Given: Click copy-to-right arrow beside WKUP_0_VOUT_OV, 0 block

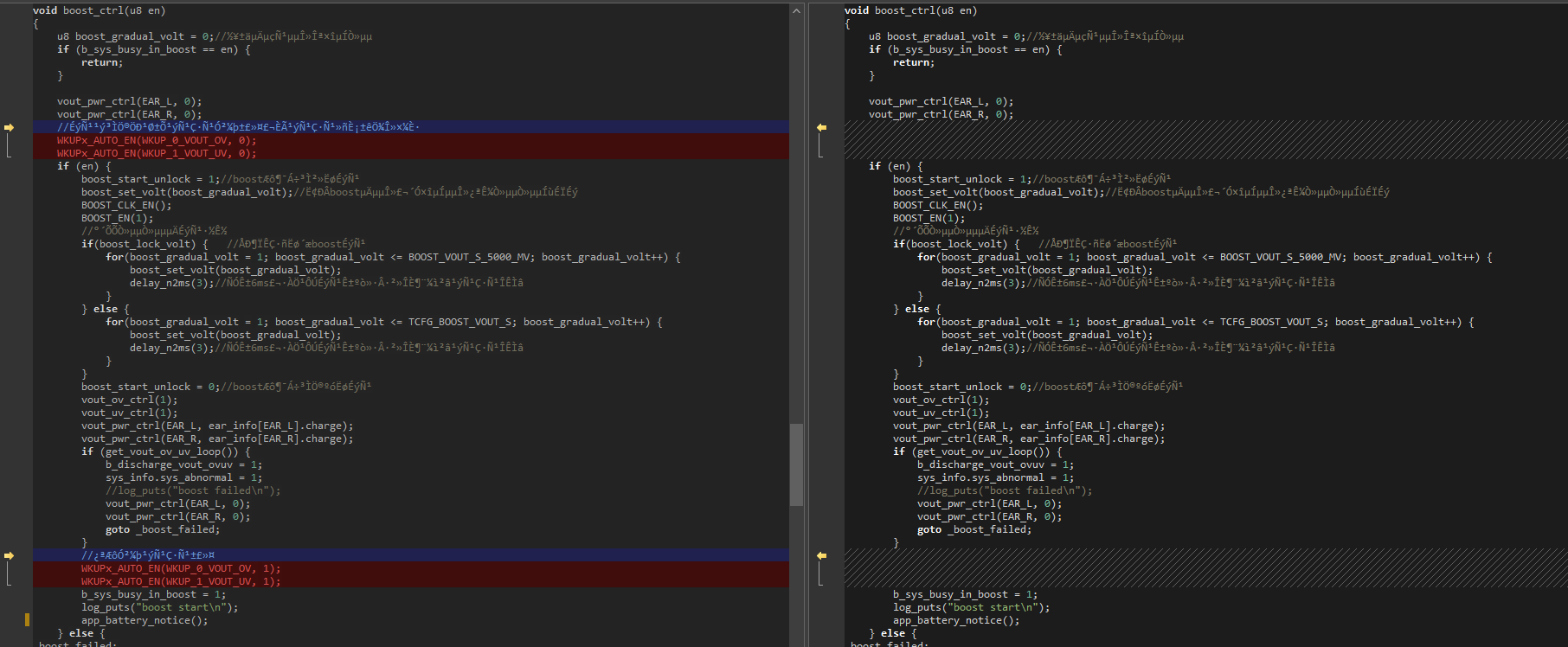Looking at the screenshot, I should (9, 127).
